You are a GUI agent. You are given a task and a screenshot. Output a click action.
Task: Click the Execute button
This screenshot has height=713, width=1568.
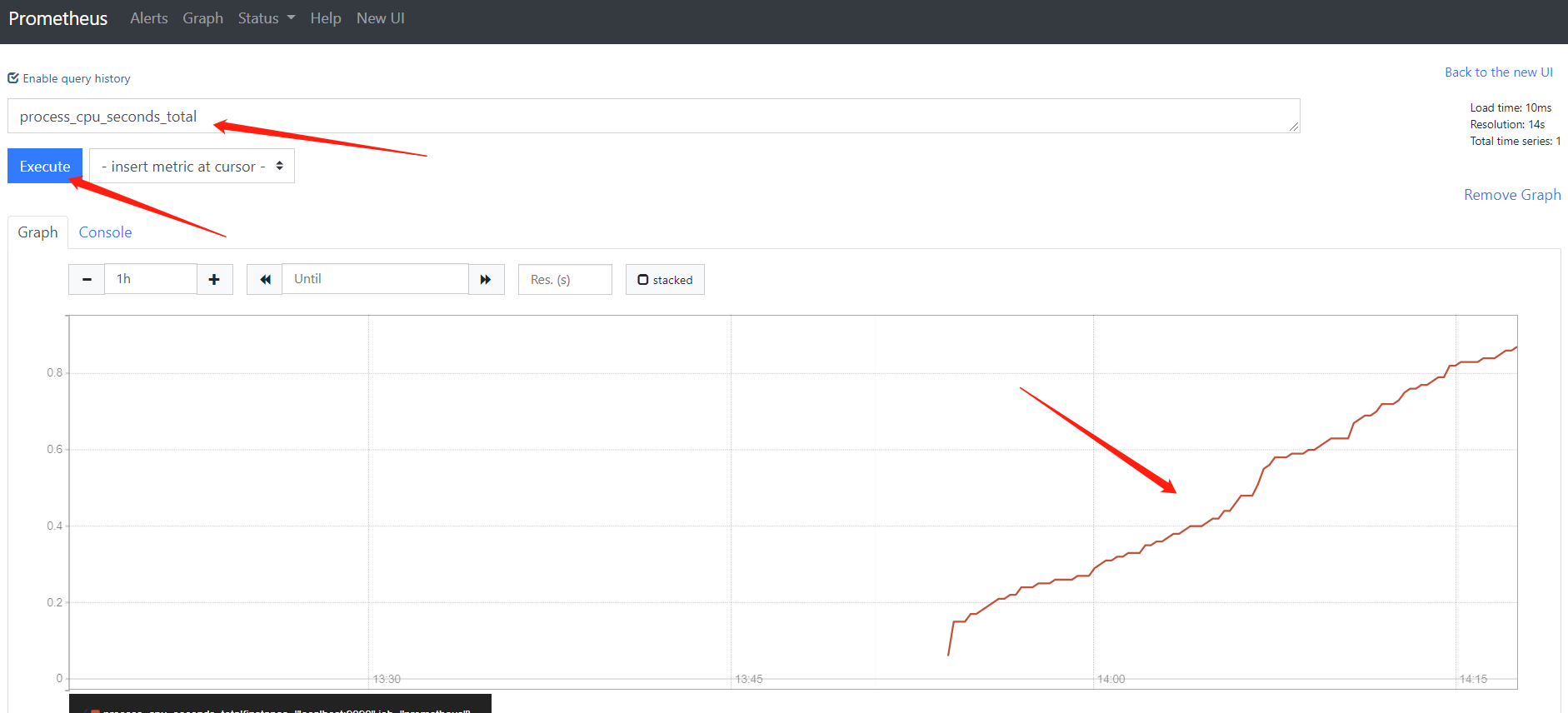tap(45, 166)
